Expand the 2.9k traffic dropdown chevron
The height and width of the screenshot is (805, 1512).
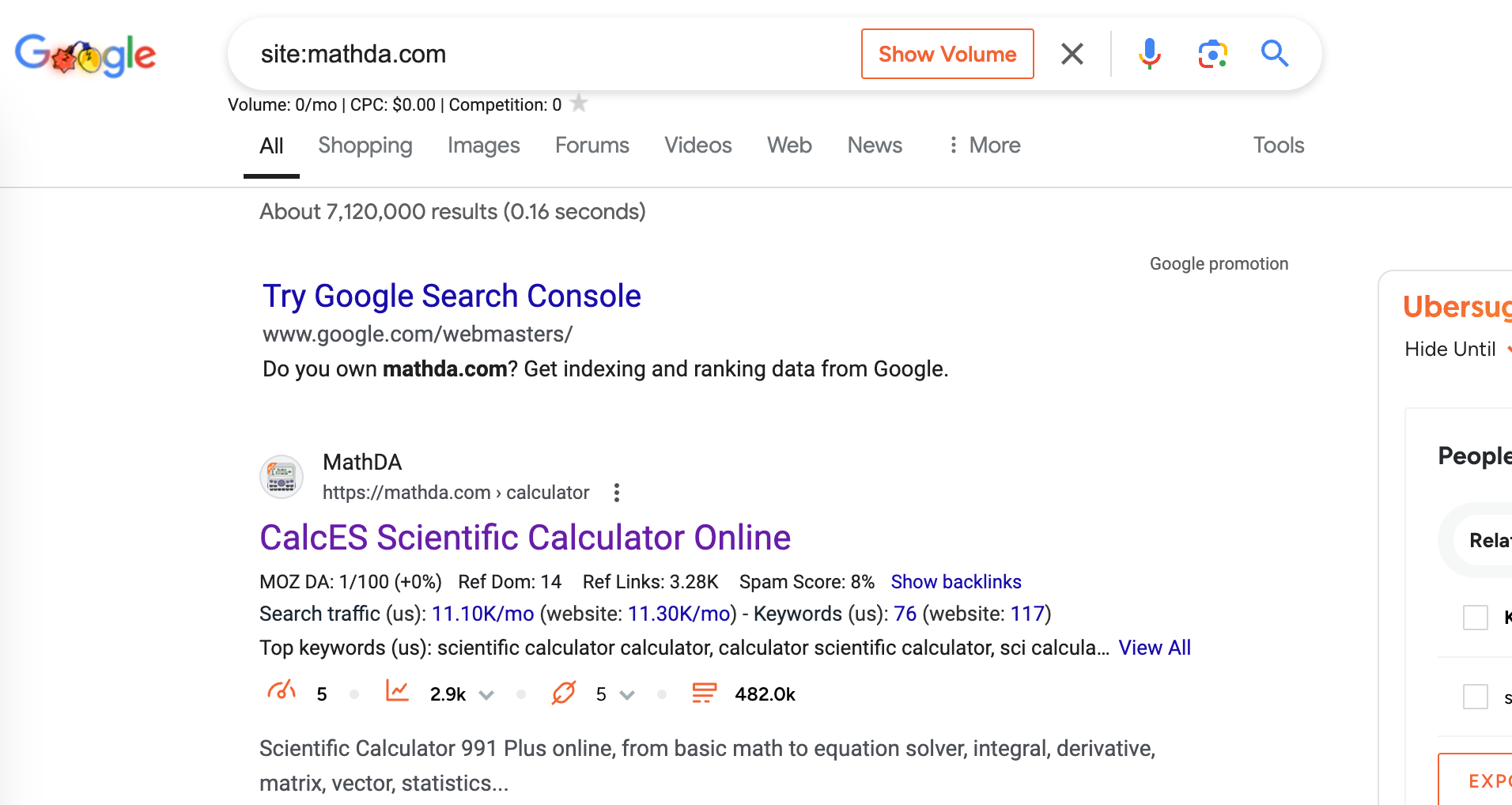486,695
